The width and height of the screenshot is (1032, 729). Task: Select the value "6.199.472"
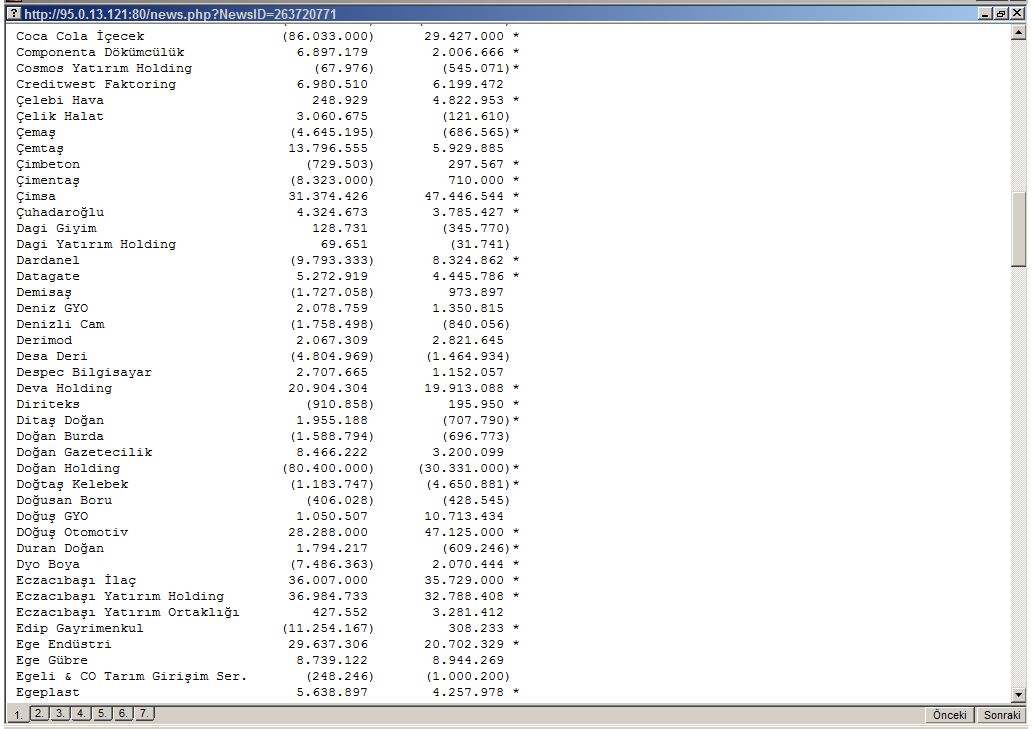(x=468, y=84)
